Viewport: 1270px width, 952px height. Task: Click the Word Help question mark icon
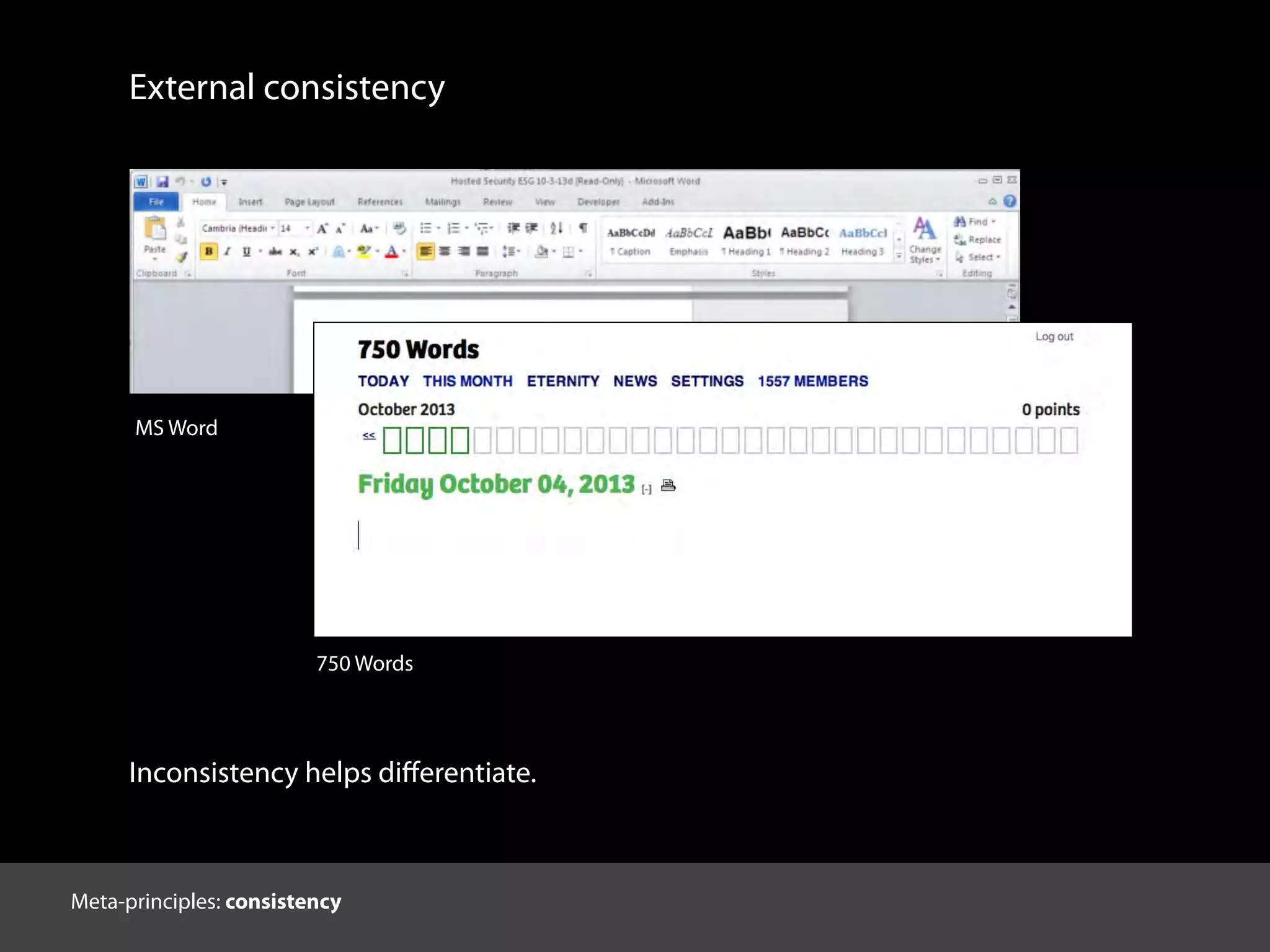pos(1010,201)
